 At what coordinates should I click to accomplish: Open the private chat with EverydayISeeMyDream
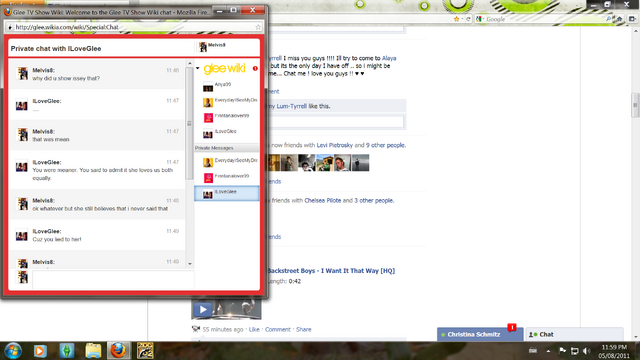[x=227, y=162]
